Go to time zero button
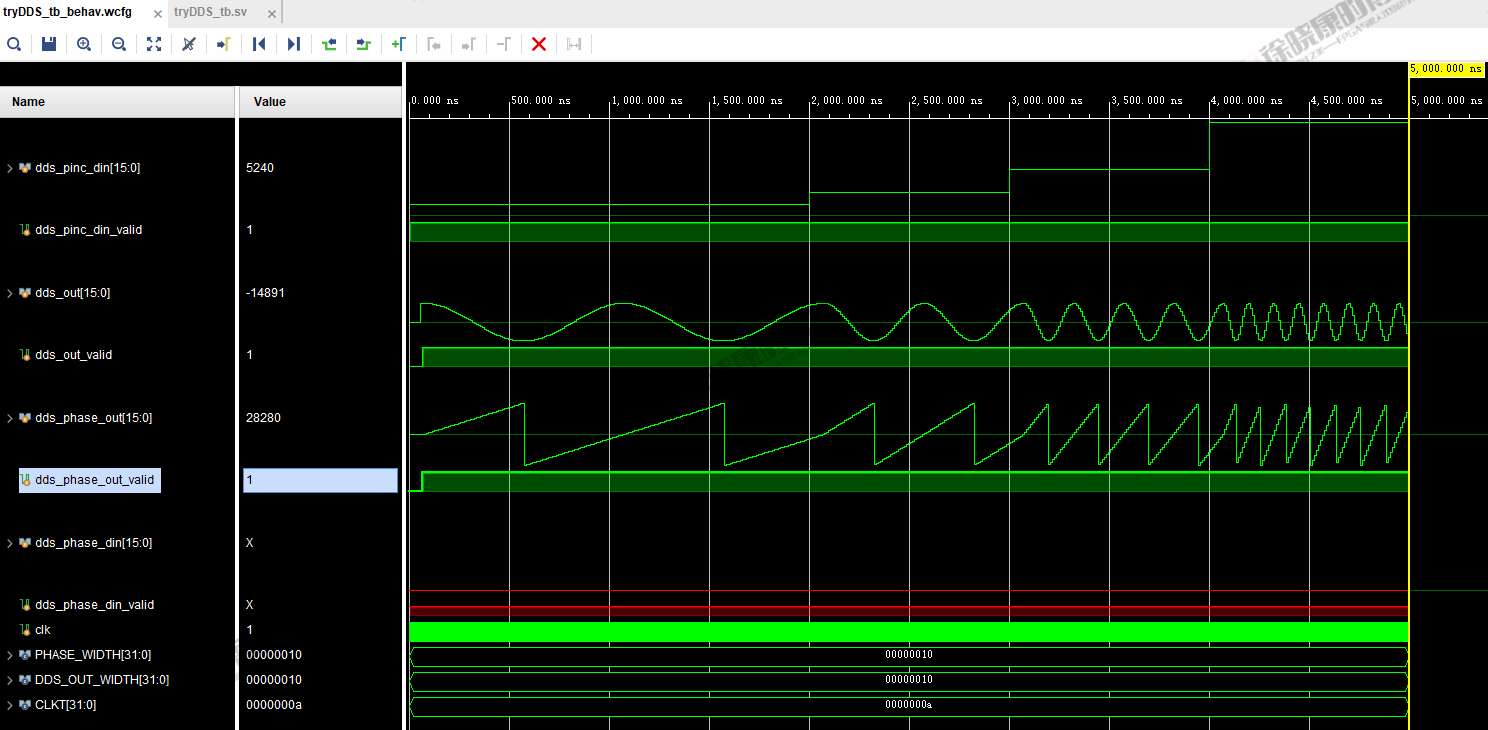 click(x=259, y=44)
